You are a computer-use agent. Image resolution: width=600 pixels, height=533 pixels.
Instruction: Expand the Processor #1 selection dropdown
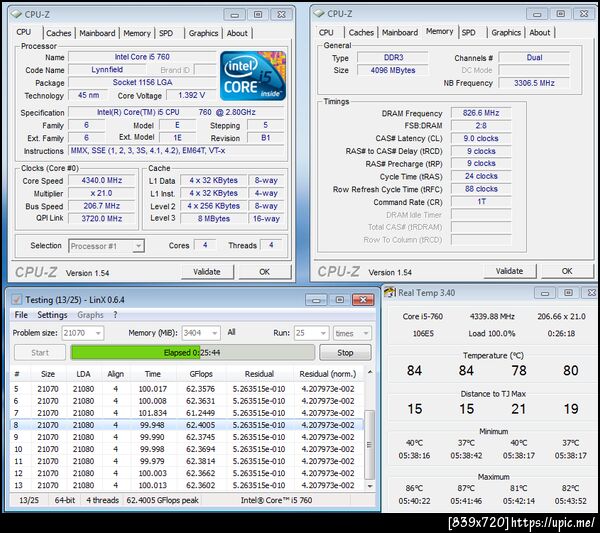click(139, 246)
